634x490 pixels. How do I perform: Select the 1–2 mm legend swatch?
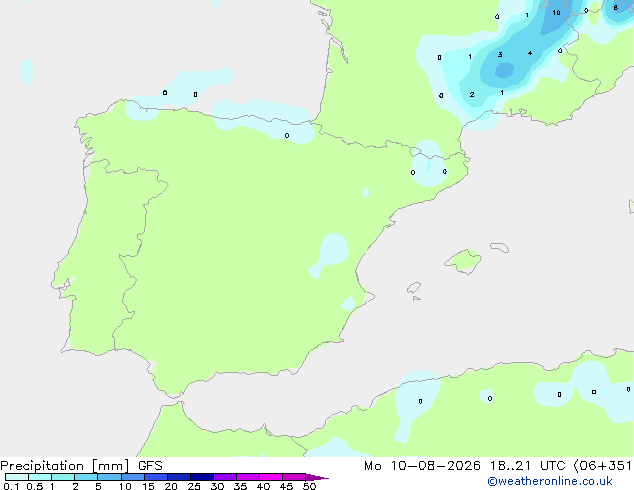(x=63, y=477)
